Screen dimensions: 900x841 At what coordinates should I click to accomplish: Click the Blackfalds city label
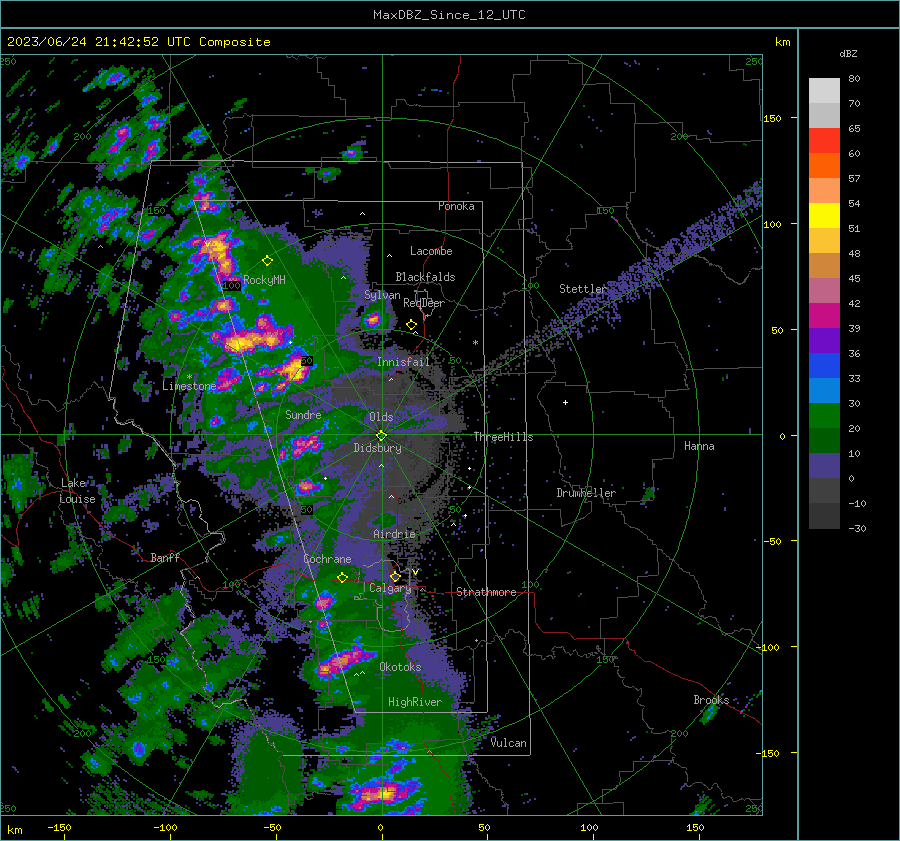425,277
